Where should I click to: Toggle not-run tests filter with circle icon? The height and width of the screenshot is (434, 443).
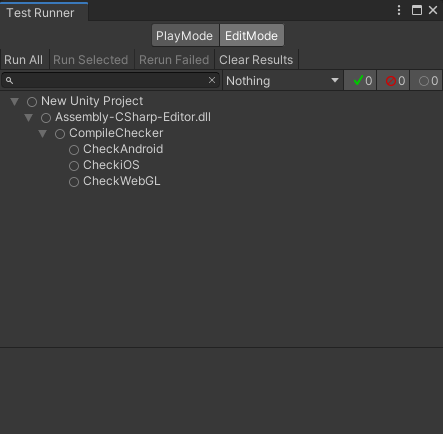coord(426,80)
